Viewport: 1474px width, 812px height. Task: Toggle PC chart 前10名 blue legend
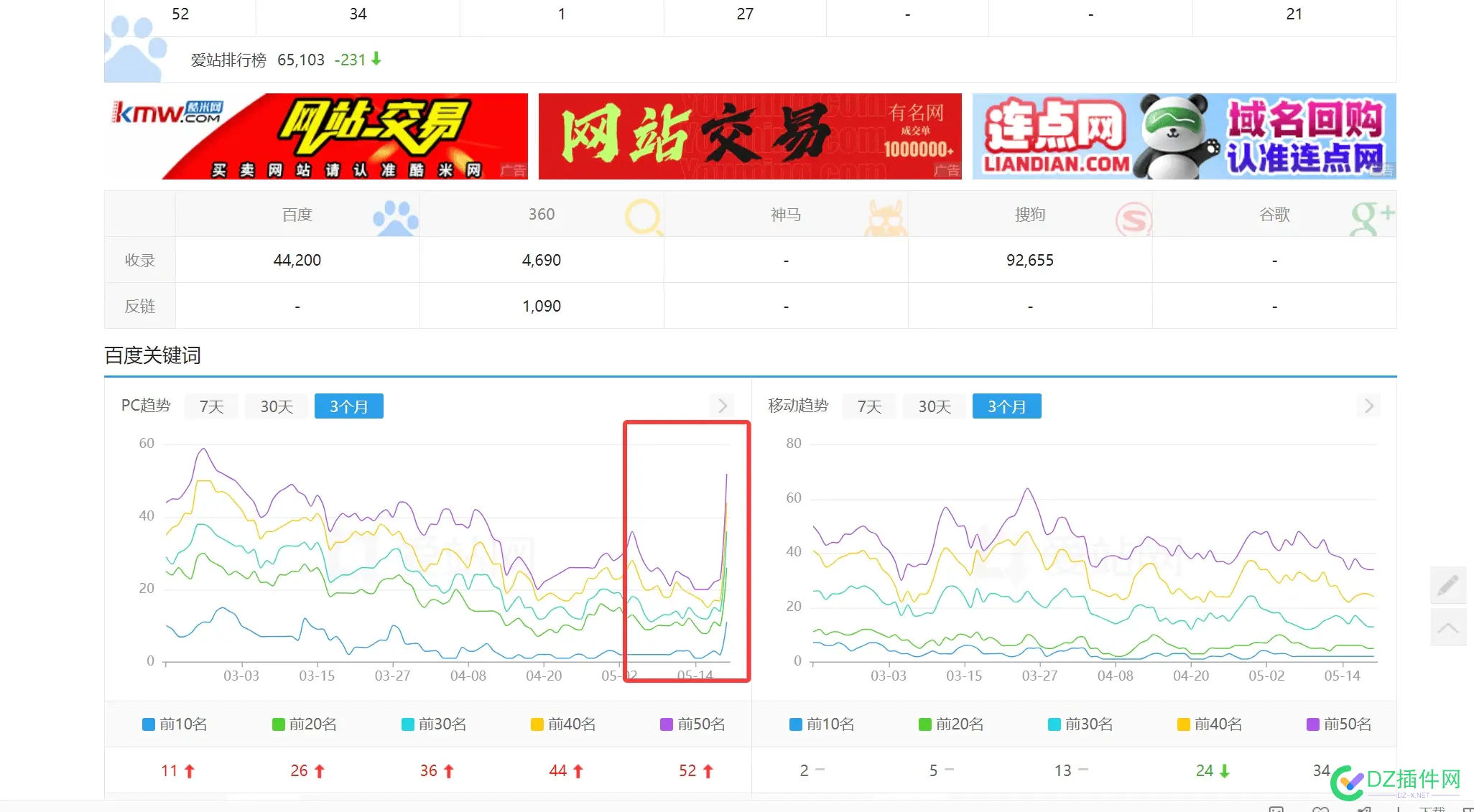coord(175,724)
